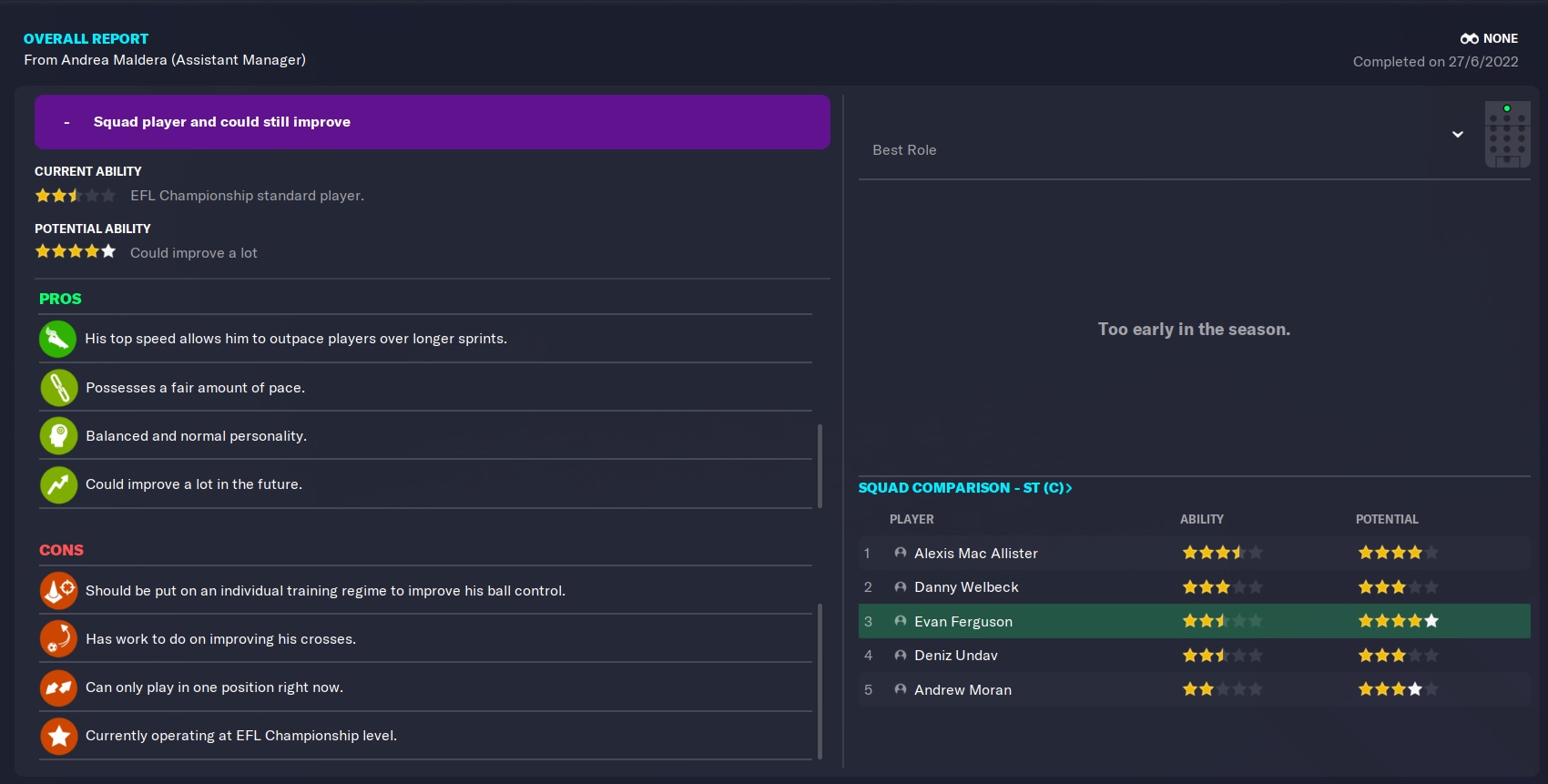This screenshot has width=1548, height=784.
Task: Click Andrew Moran's potential stars
Action: (x=1398, y=689)
